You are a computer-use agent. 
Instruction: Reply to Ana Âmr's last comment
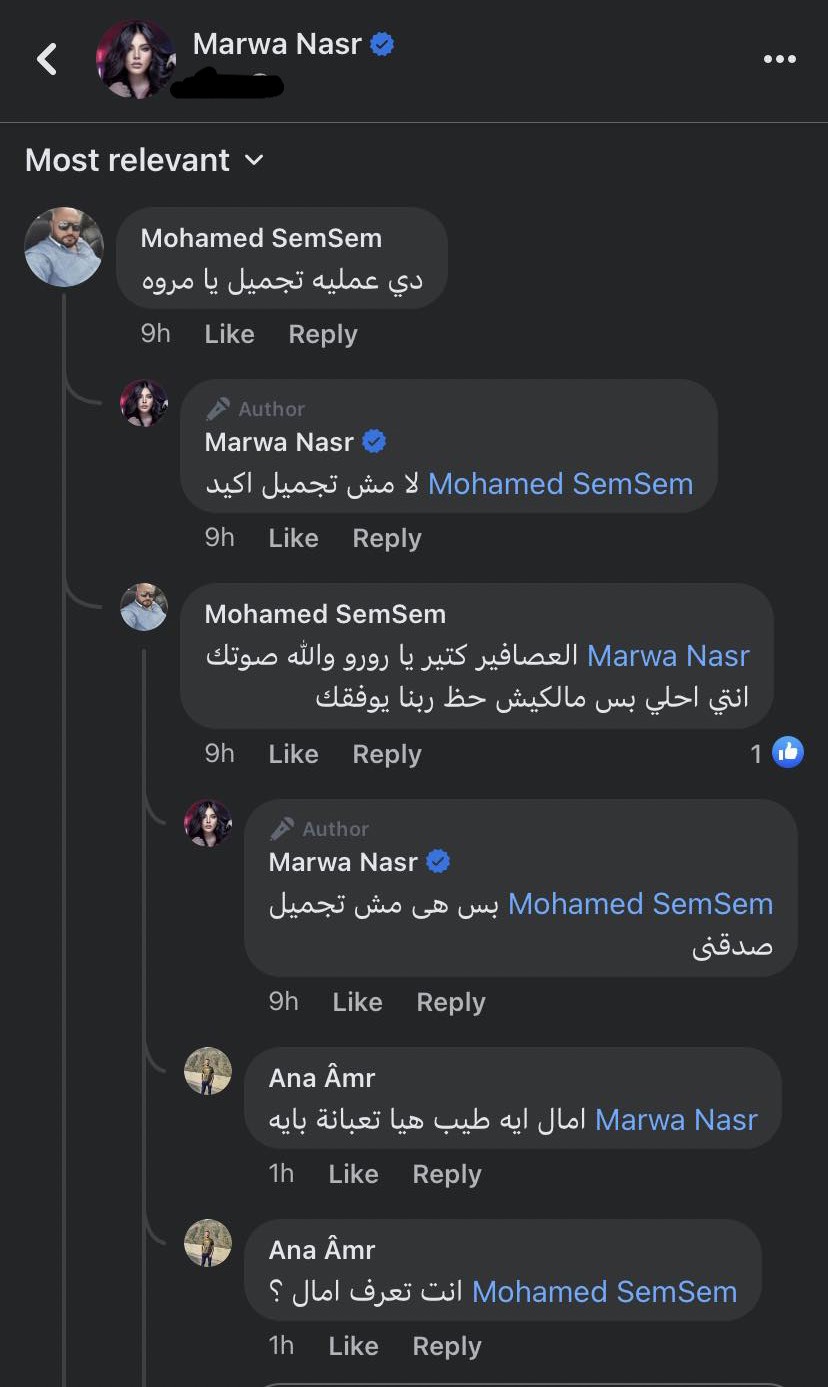point(446,1346)
